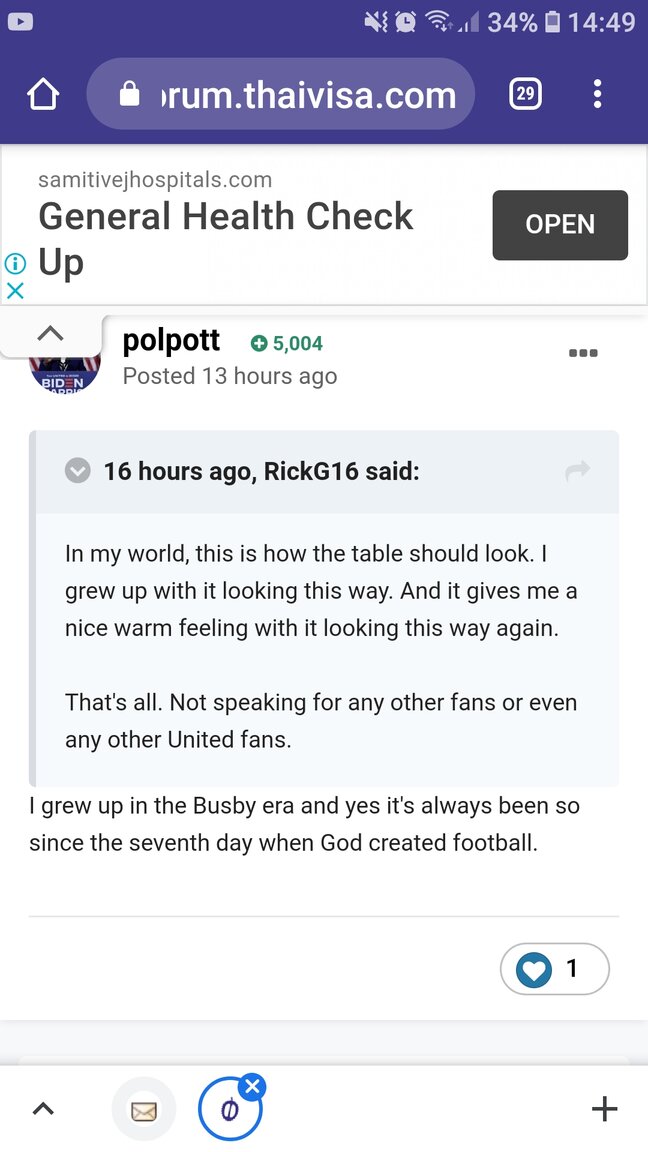Open the browser three-dot overflow menu
Viewport: 648px width, 1152px height.
tap(597, 95)
